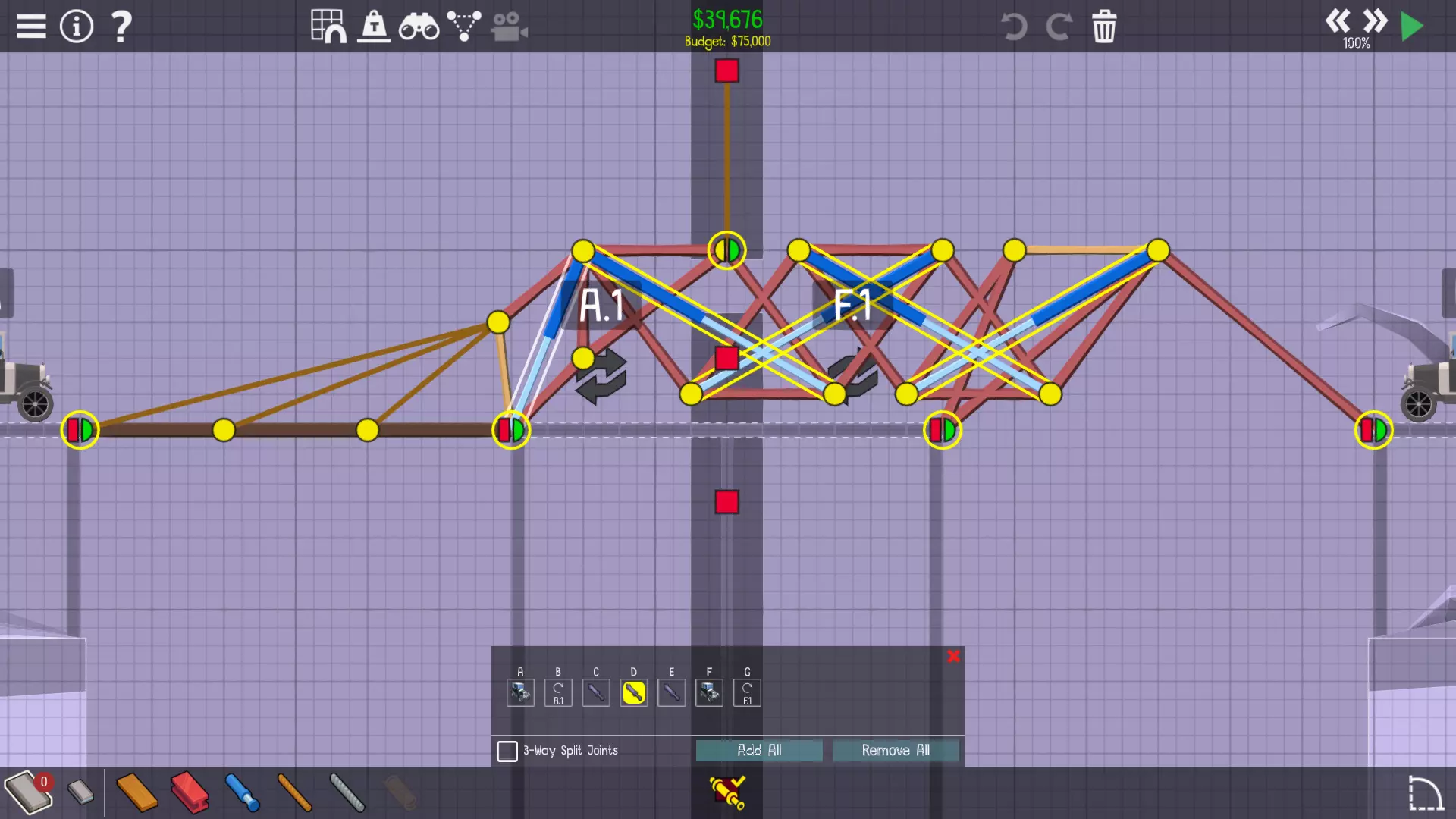Select the steel cable material
Viewport: 1456px width, 819px height.
coord(347,792)
